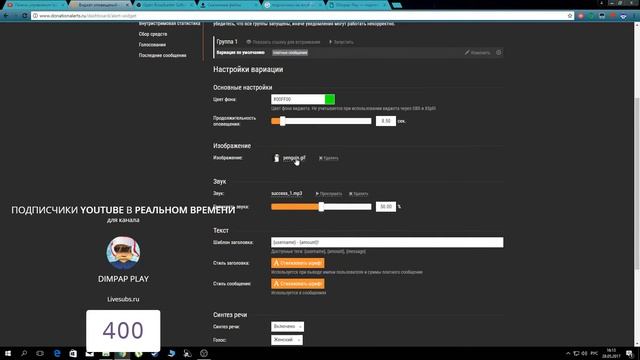
Task: Open the Mail icon on the taskbar
Action: pos(89,353)
